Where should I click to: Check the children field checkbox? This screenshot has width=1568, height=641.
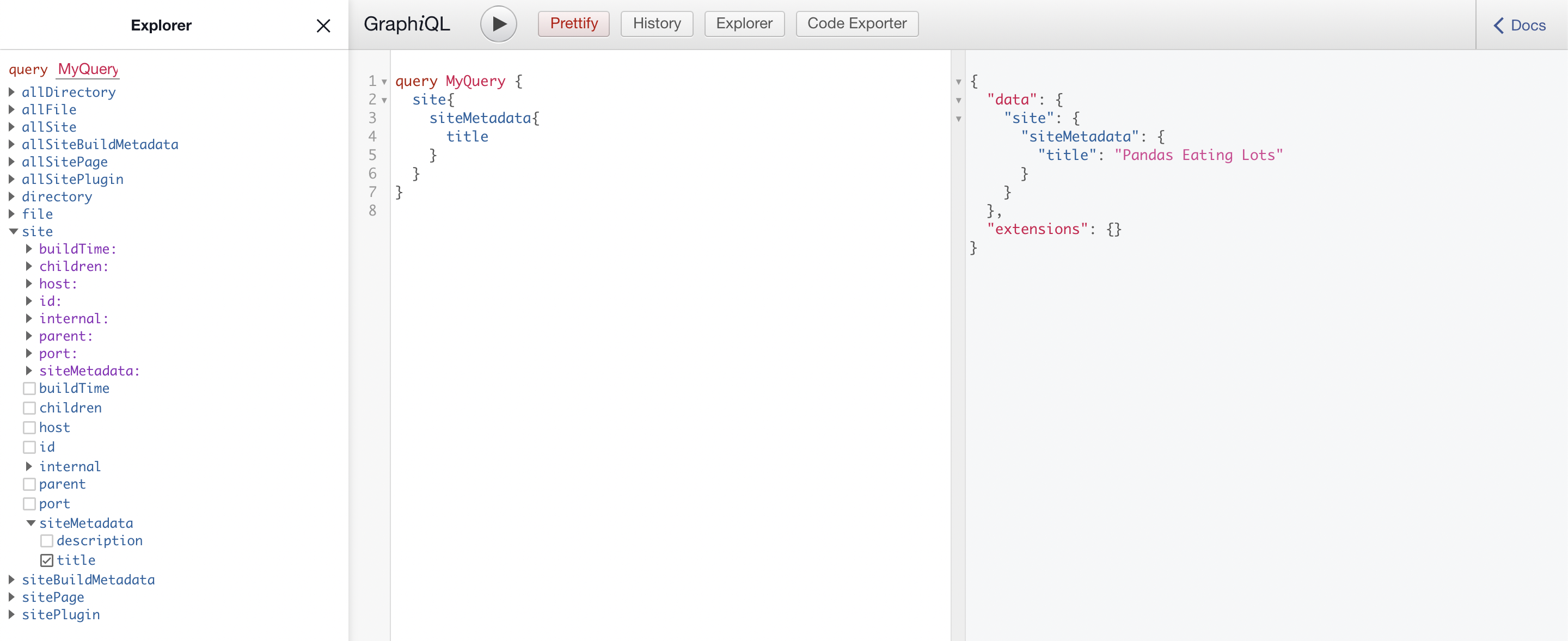tap(29, 408)
